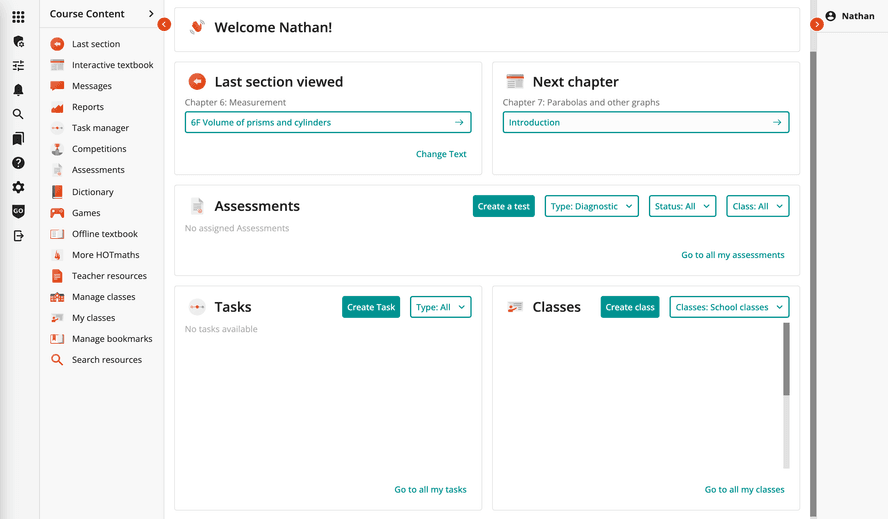Open the settings gear icon
The width and height of the screenshot is (888, 519).
click(x=18, y=187)
